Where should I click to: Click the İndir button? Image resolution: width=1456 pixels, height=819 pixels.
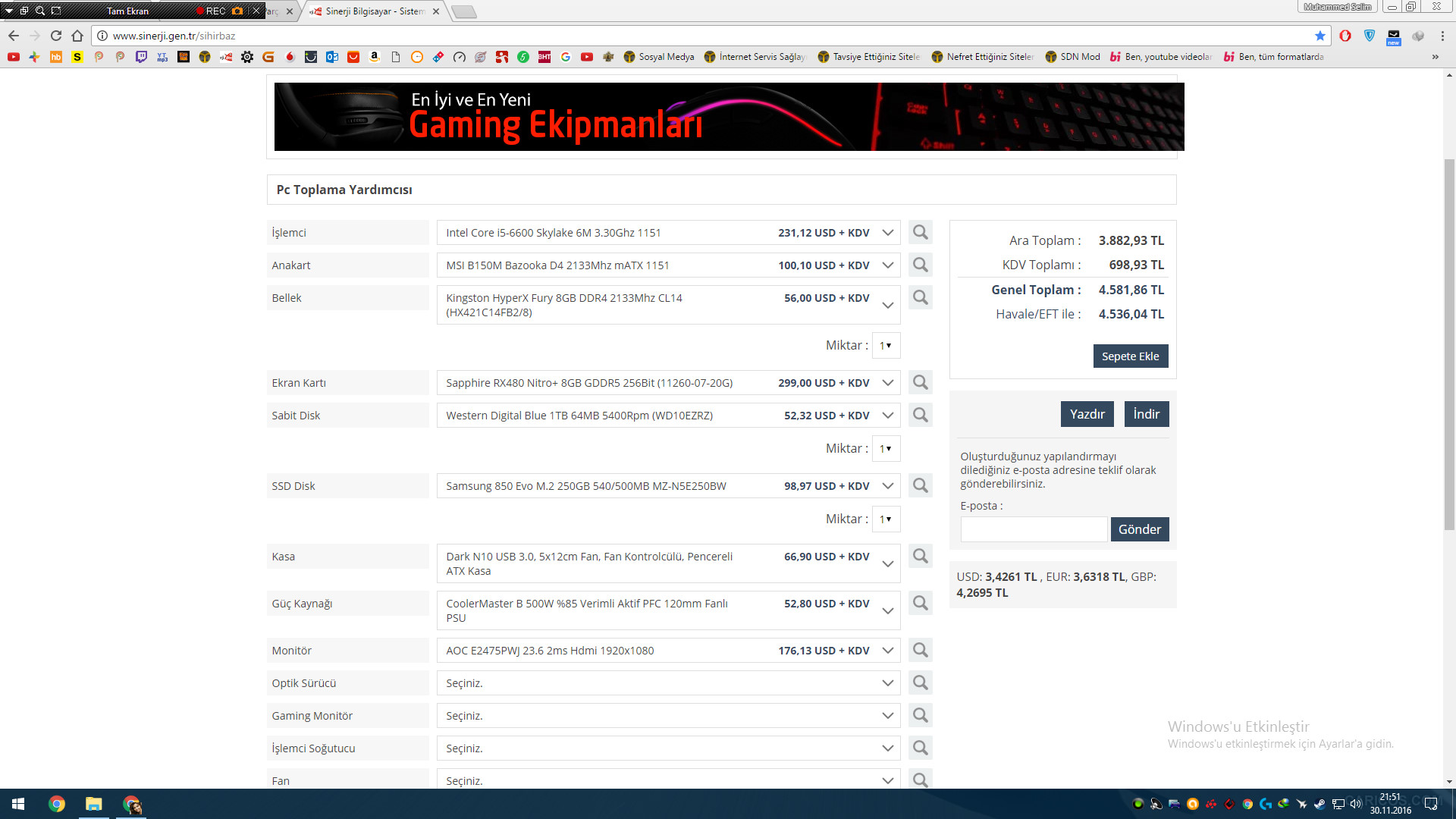tap(1146, 414)
